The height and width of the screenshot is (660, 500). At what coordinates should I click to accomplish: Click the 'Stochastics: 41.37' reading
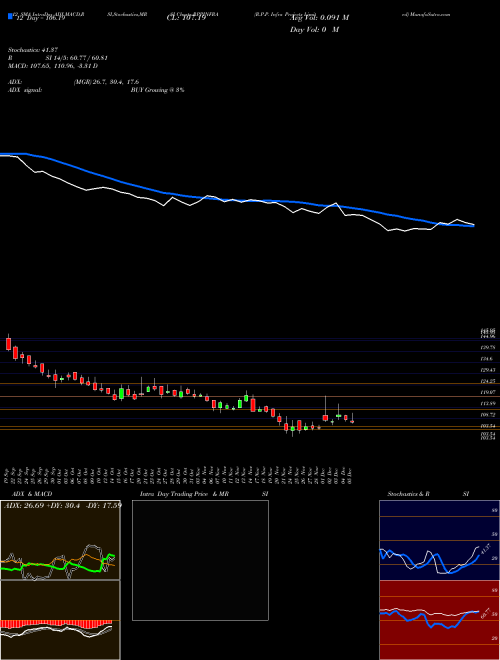tap(32, 50)
